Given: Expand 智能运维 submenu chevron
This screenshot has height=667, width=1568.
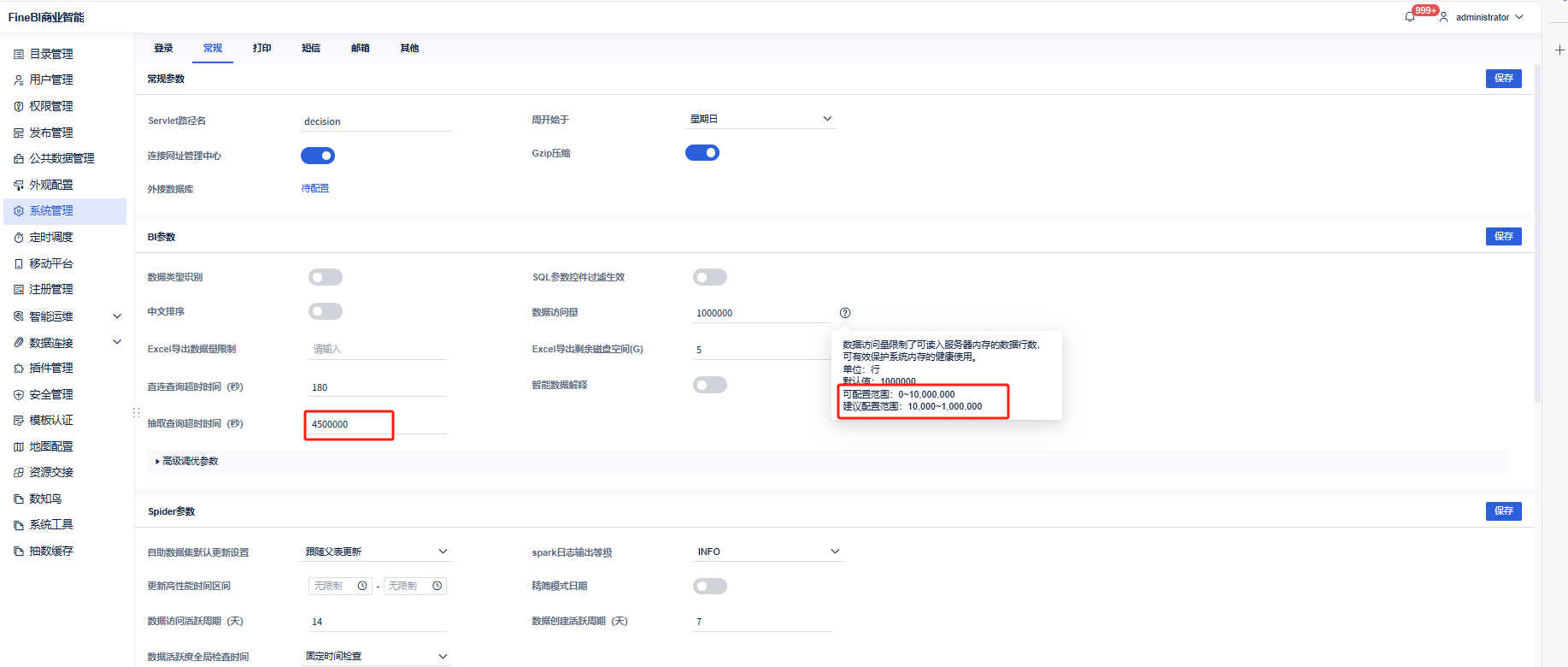Looking at the screenshot, I should pos(117,316).
